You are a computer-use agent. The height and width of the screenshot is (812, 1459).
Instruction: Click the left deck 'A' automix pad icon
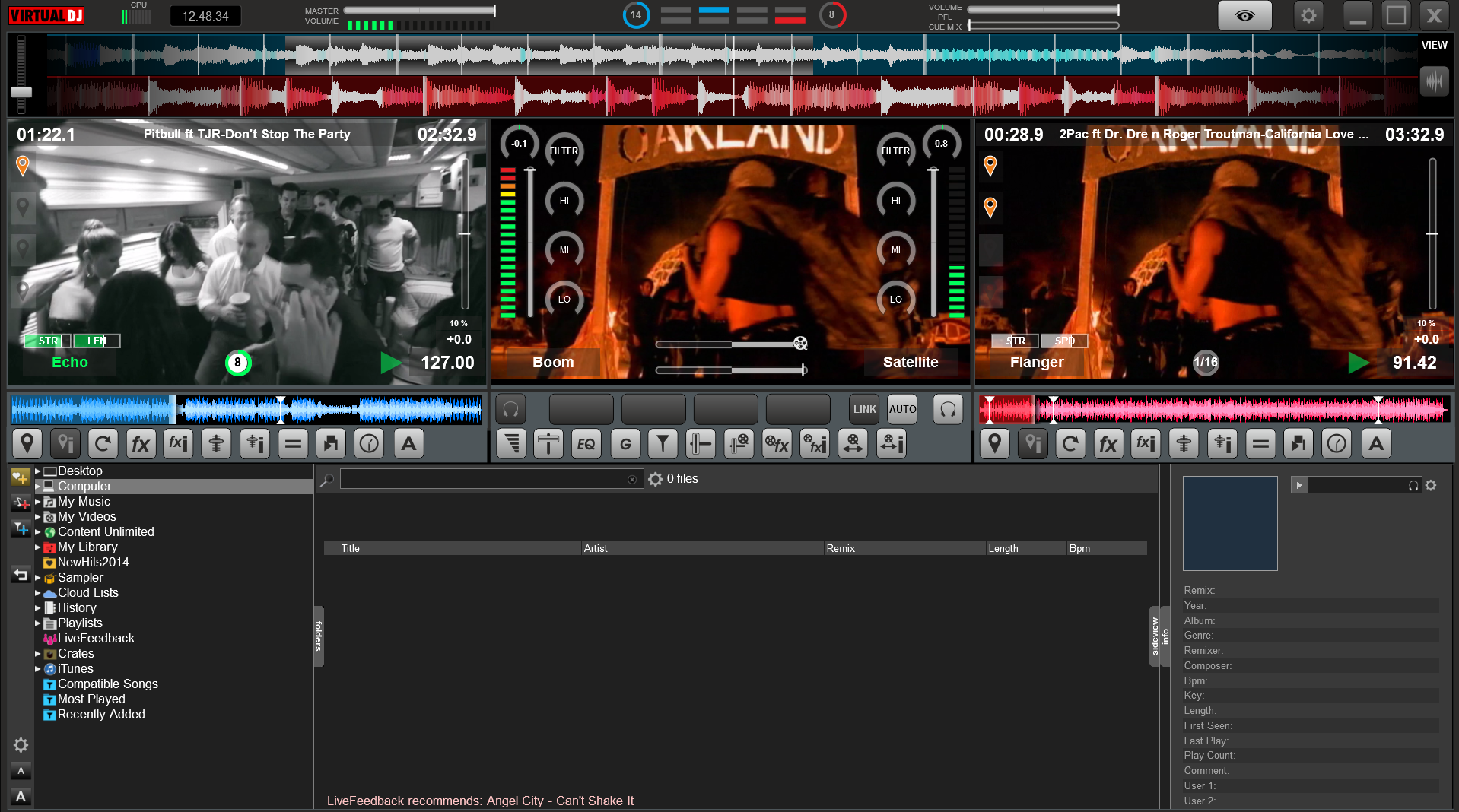[408, 443]
